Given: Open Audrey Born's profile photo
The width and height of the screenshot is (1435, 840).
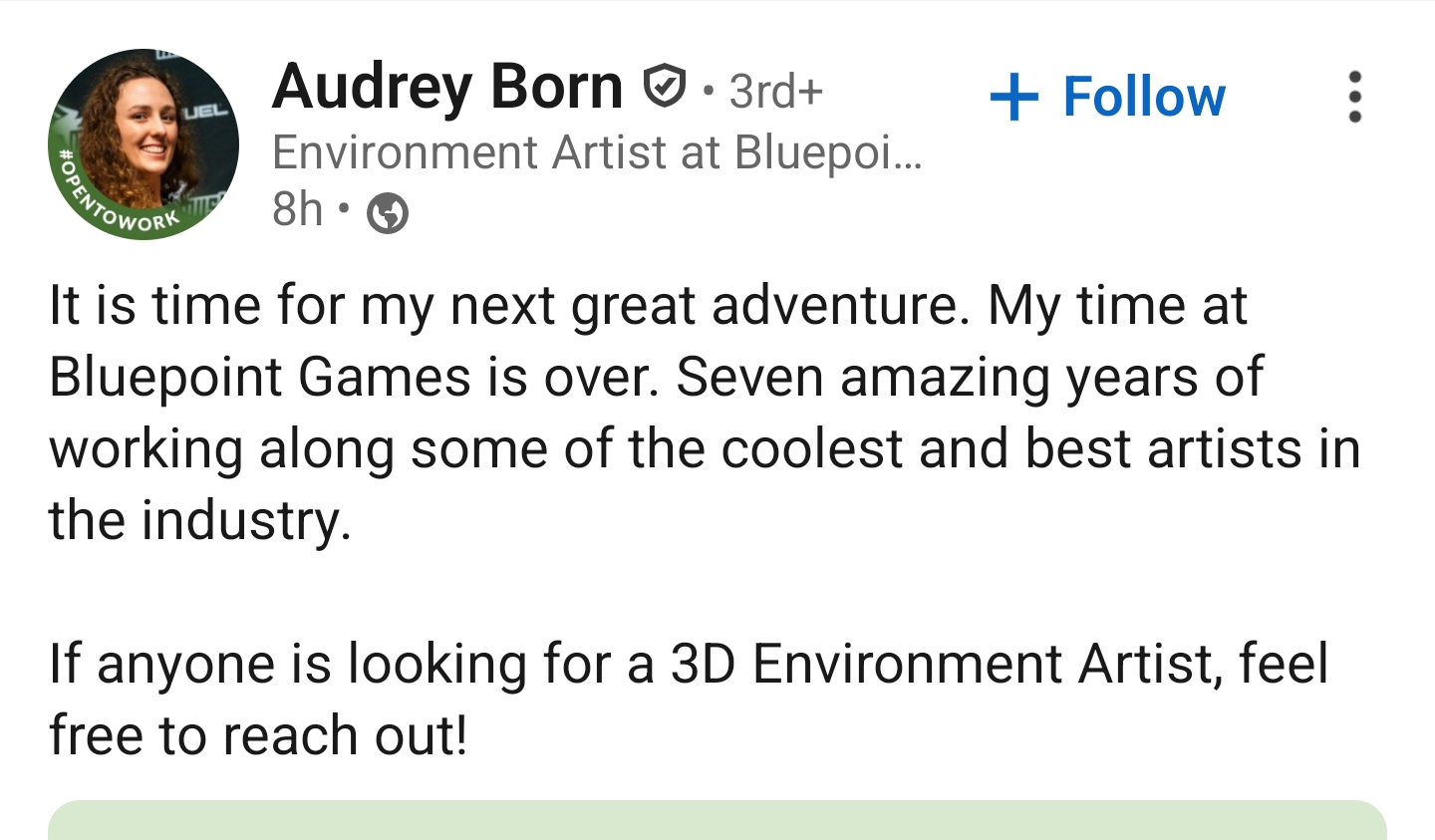Looking at the screenshot, I should (x=144, y=138).
